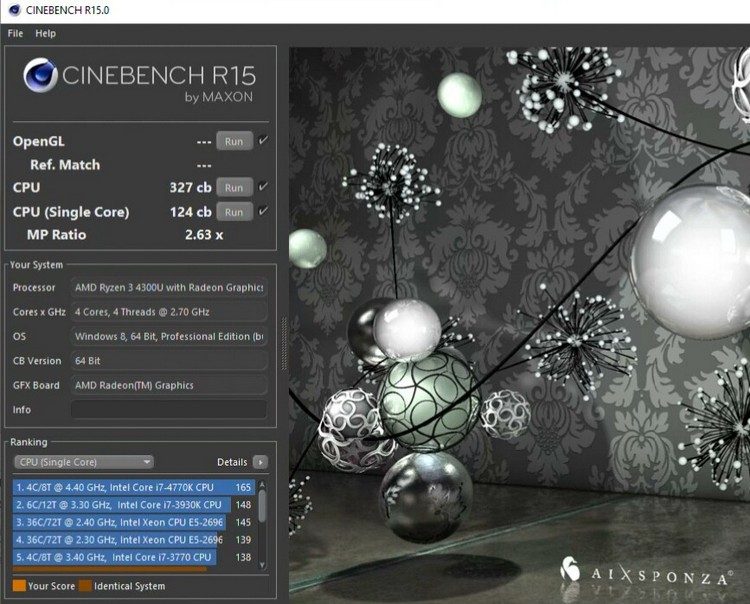Run the OpenGL benchmark
The image size is (750, 604).
[234, 141]
